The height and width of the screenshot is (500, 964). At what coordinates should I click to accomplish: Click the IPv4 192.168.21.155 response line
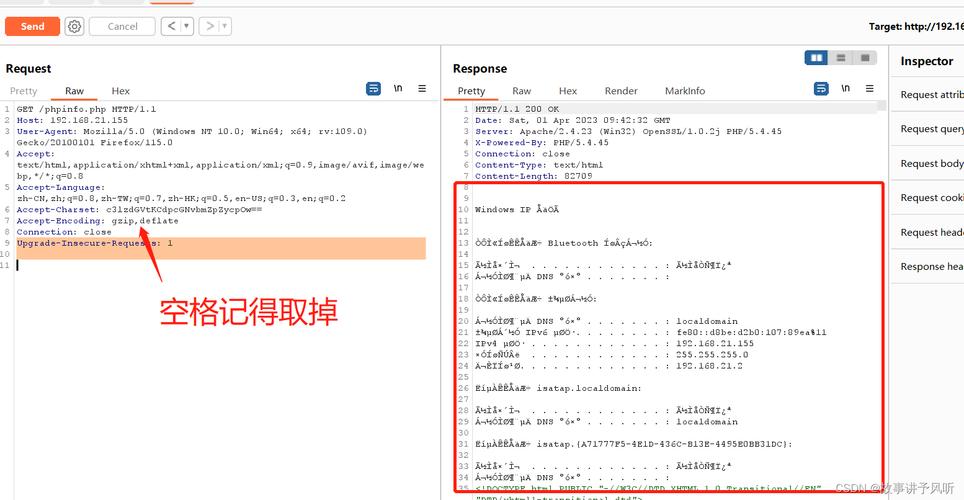pyautogui.click(x=614, y=344)
